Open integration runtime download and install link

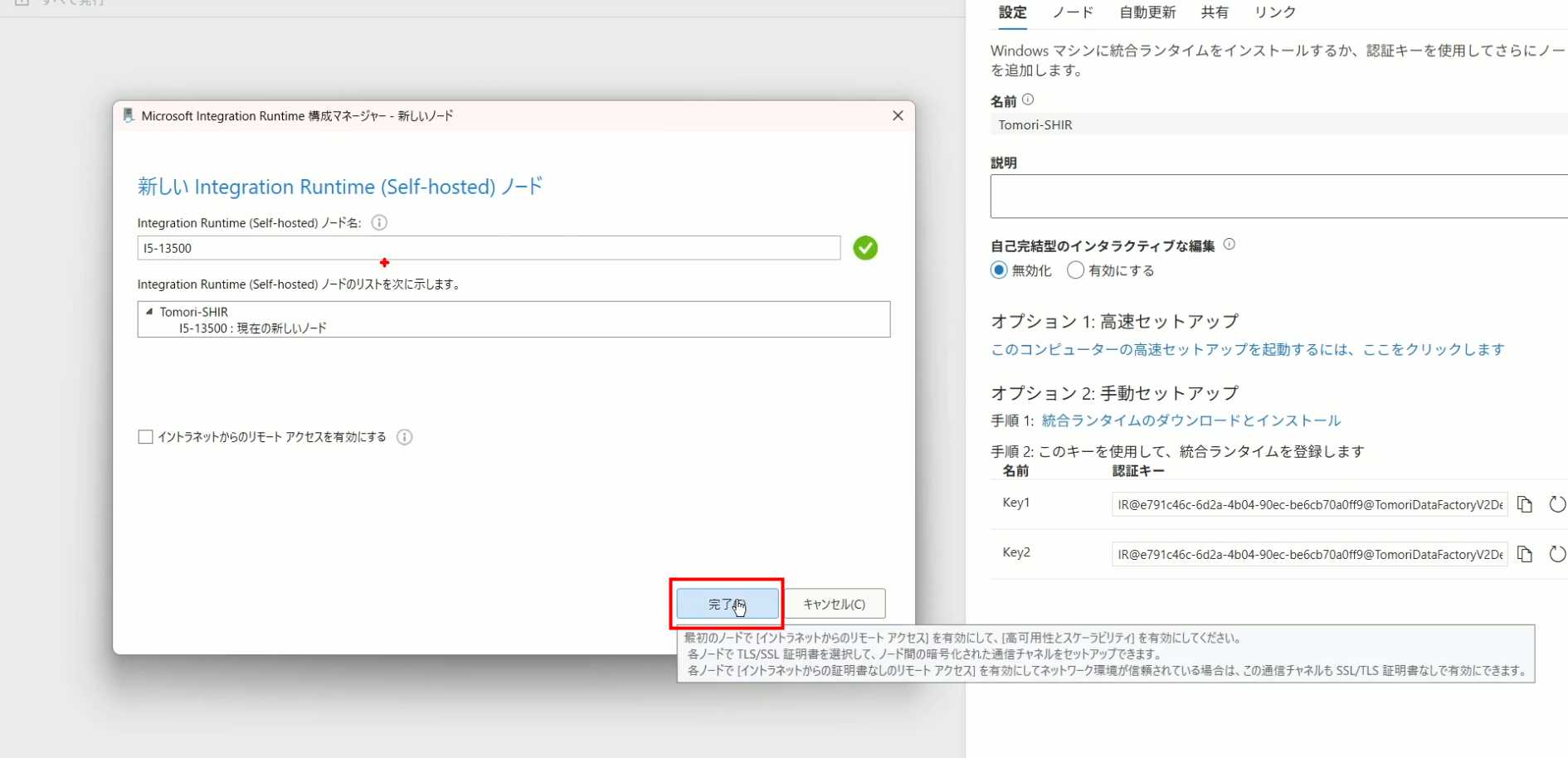(x=1191, y=420)
